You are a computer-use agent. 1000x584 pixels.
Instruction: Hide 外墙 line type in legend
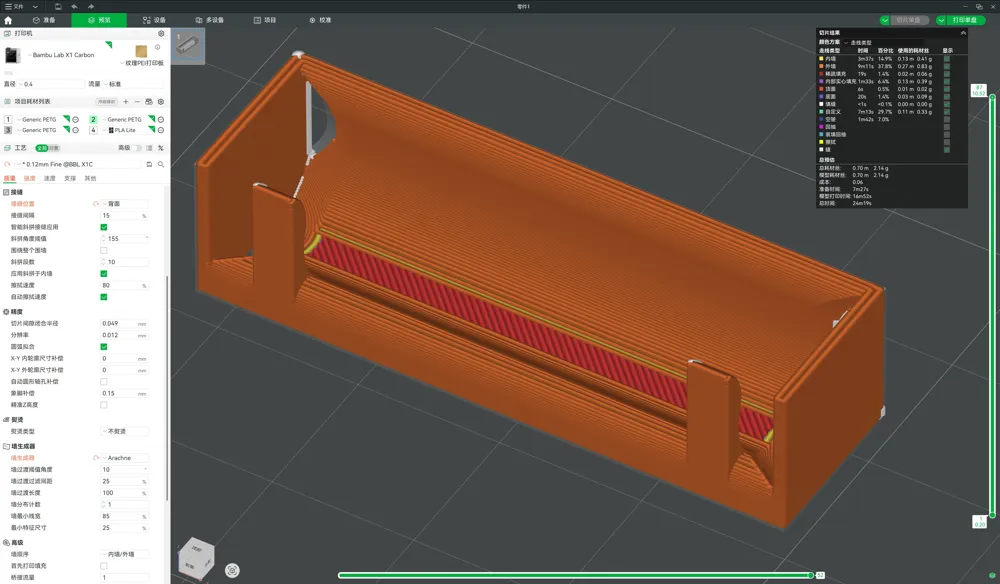[946, 66]
